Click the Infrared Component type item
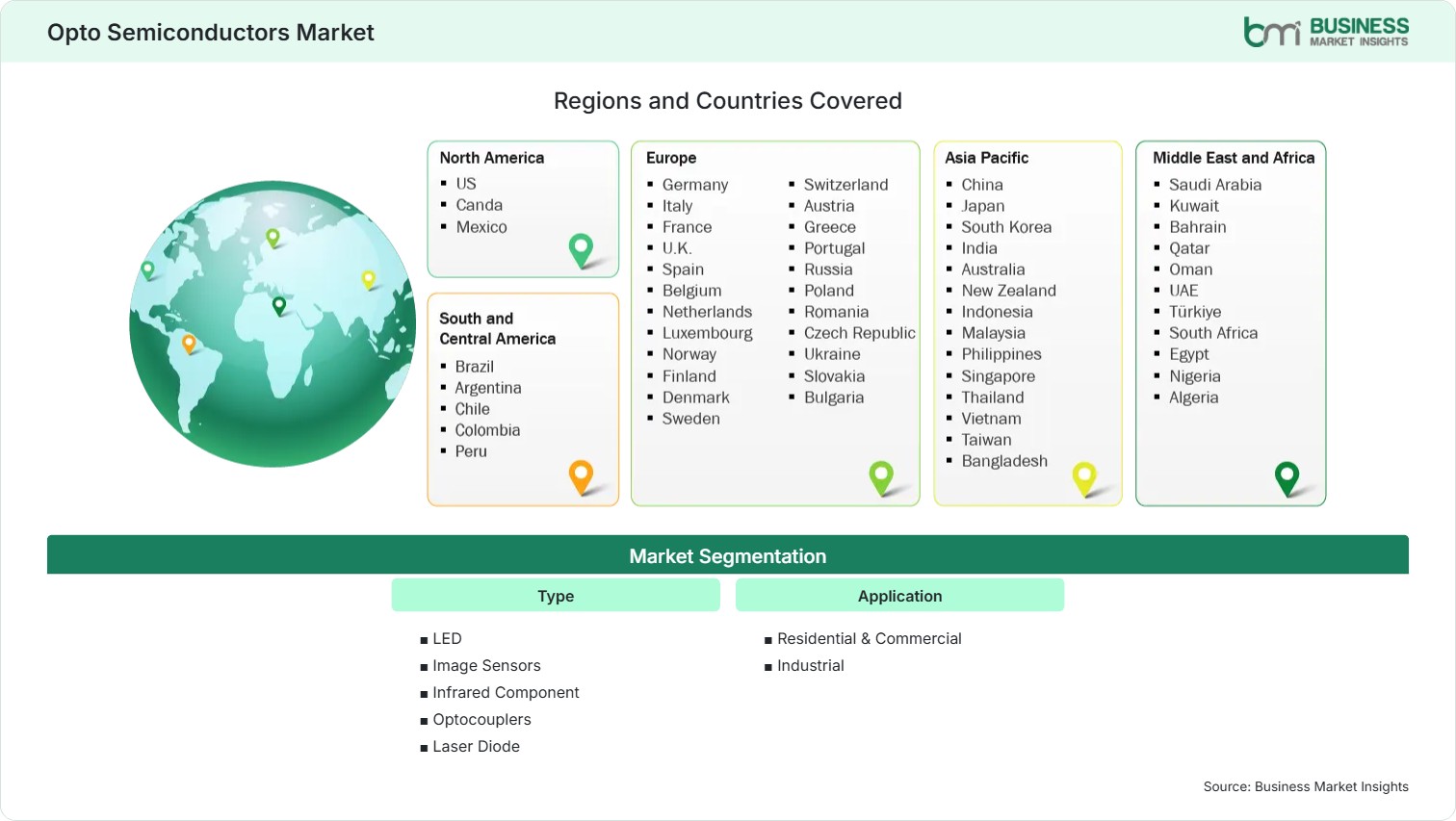 click(x=506, y=692)
